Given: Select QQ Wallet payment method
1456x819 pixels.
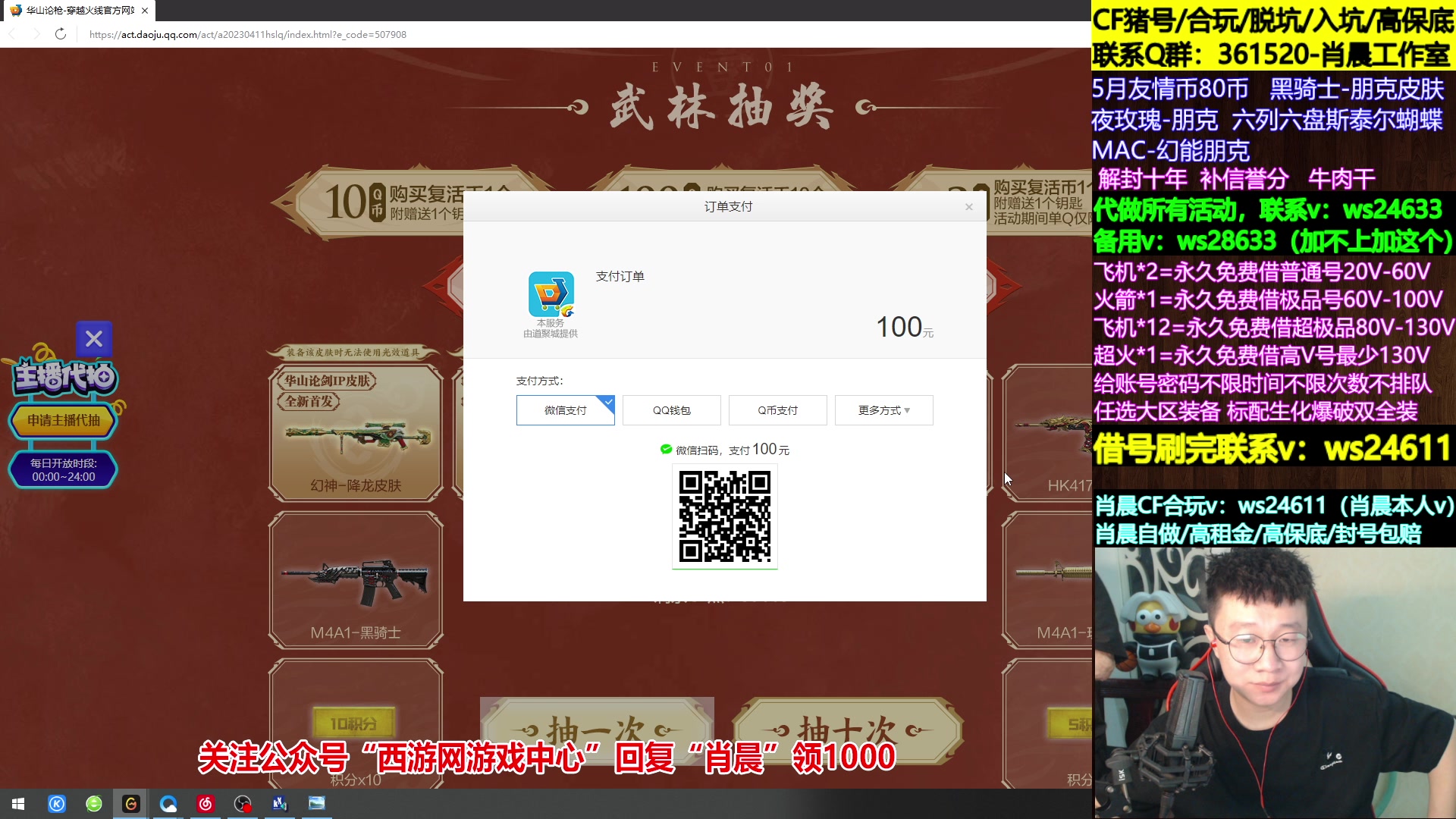Looking at the screenshot, I should 671,410.
